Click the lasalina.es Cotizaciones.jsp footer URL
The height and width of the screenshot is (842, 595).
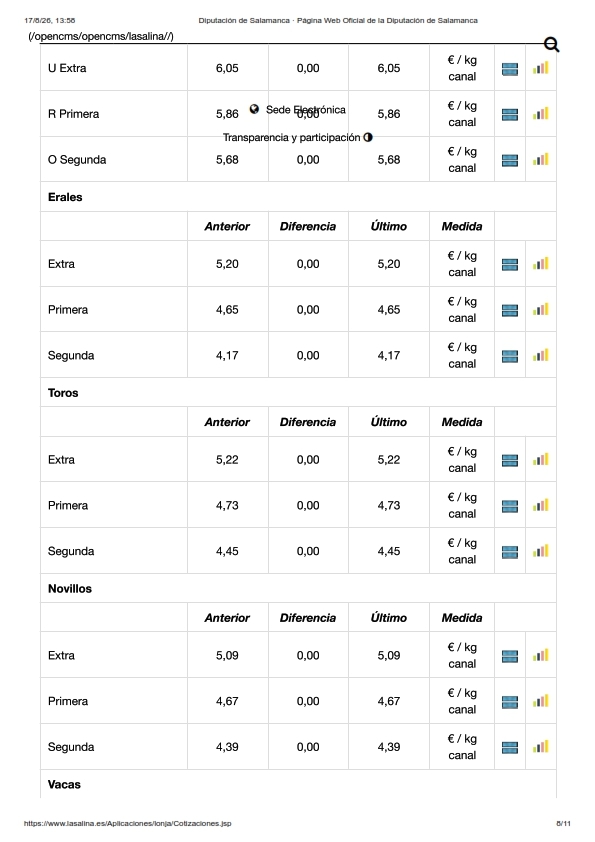pos(128,823)
